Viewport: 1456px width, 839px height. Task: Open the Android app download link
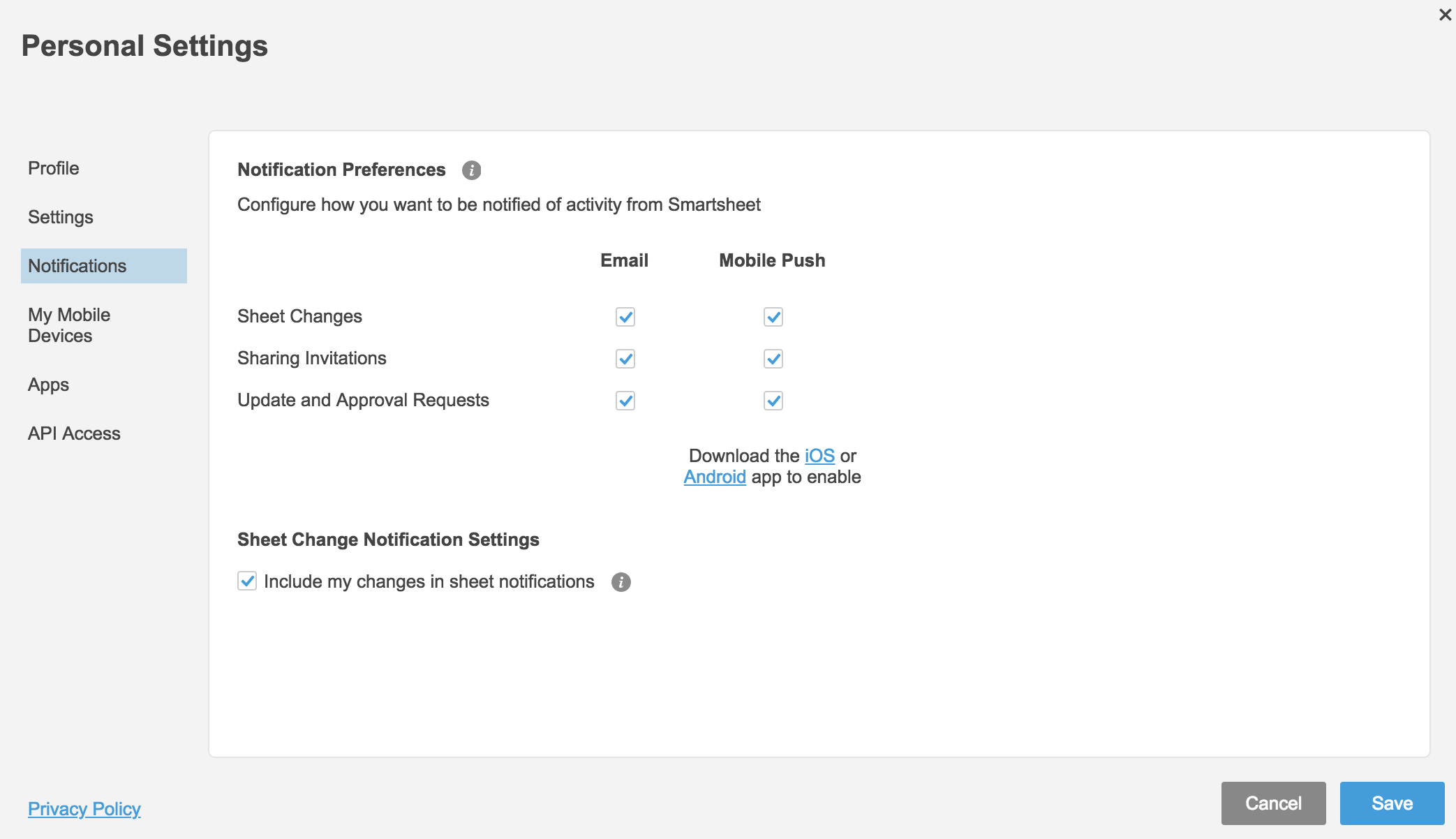[x=714, y=477]
